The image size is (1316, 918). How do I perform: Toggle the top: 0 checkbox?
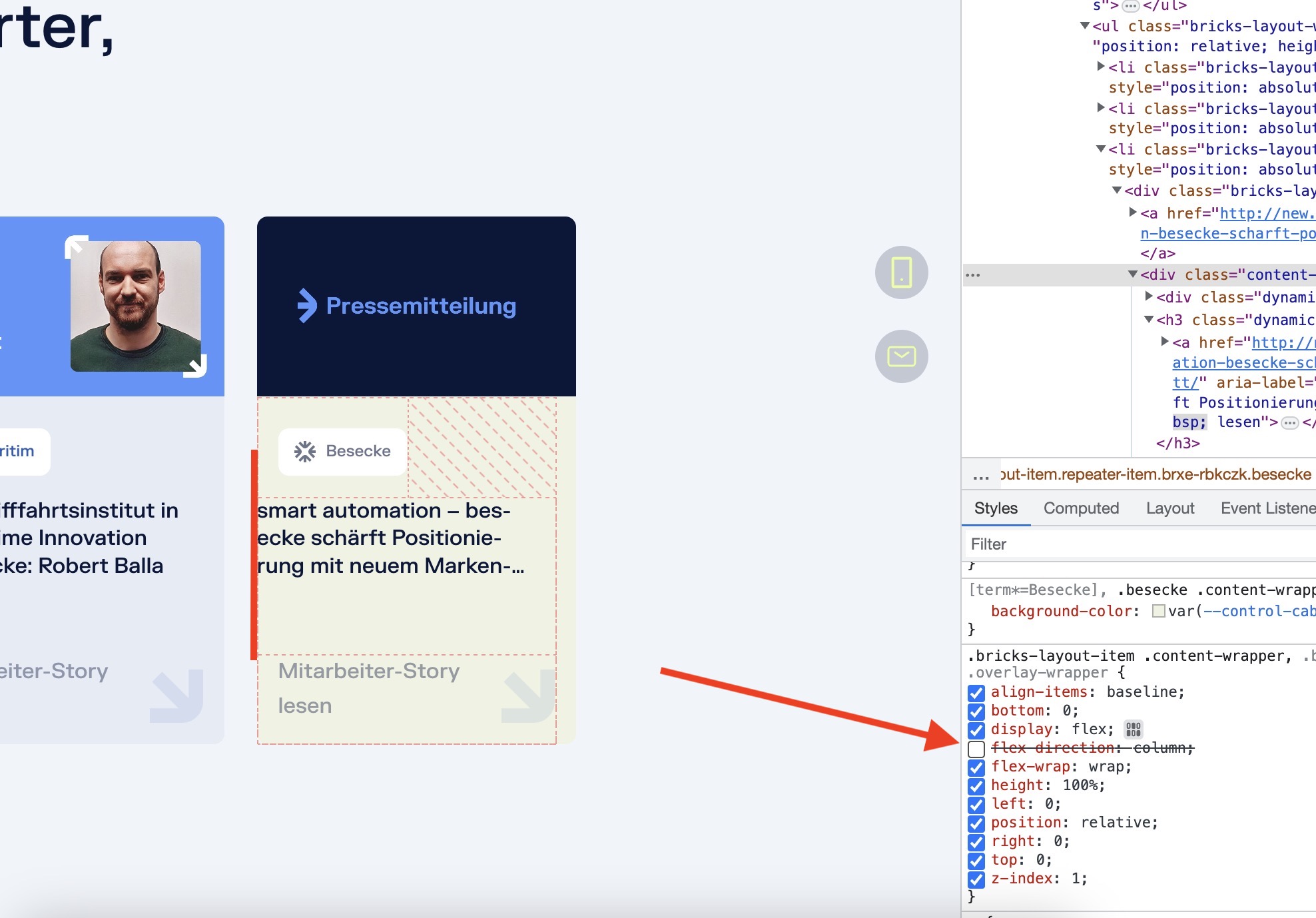[x=976, y=861]
